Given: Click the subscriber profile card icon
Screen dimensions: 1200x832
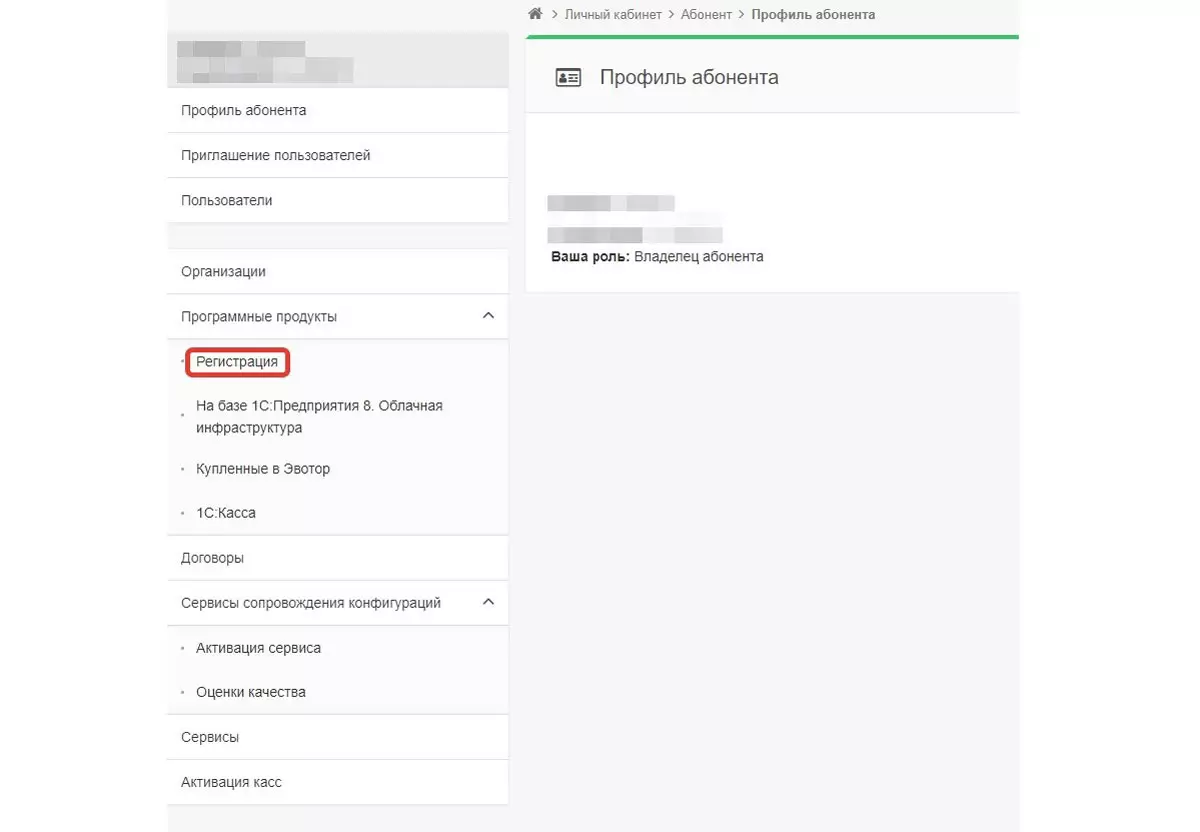Looking at the screenshot, I should (568, 77).
